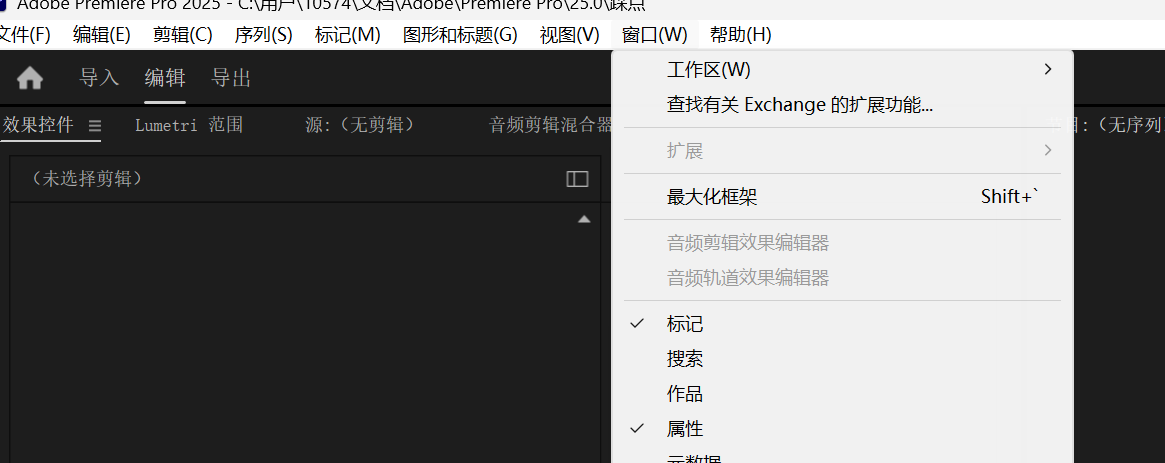Viewport: 1165px width, 463px height.
Task: Open the 源:(无剪辑) panel tab
Action: [360, 124]
